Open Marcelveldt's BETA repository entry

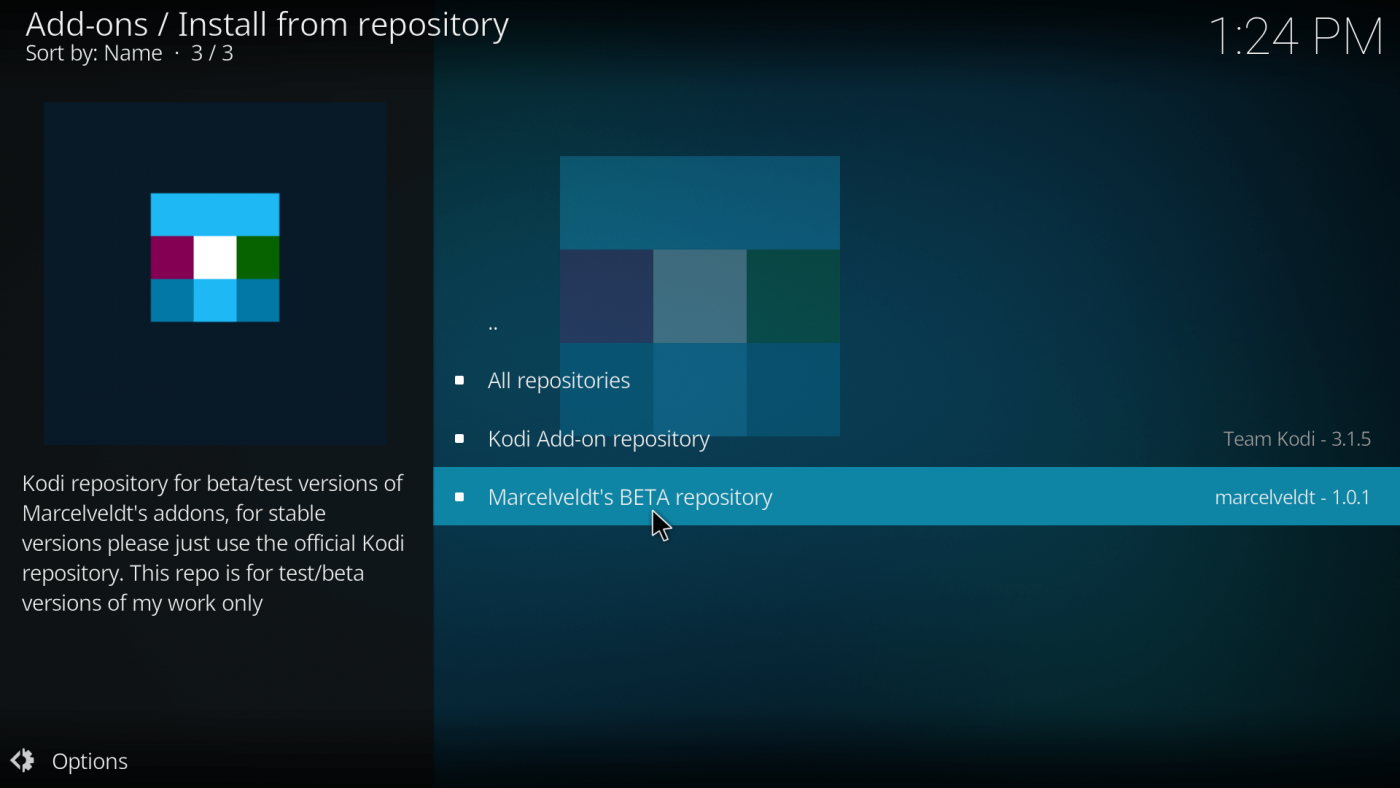coord(916,496)
